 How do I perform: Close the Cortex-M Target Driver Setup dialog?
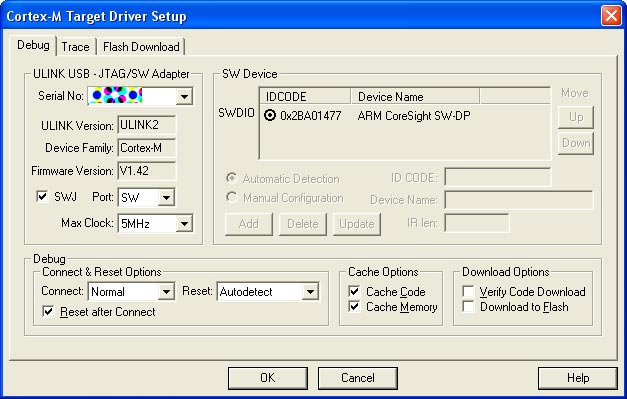pos(611,16)
